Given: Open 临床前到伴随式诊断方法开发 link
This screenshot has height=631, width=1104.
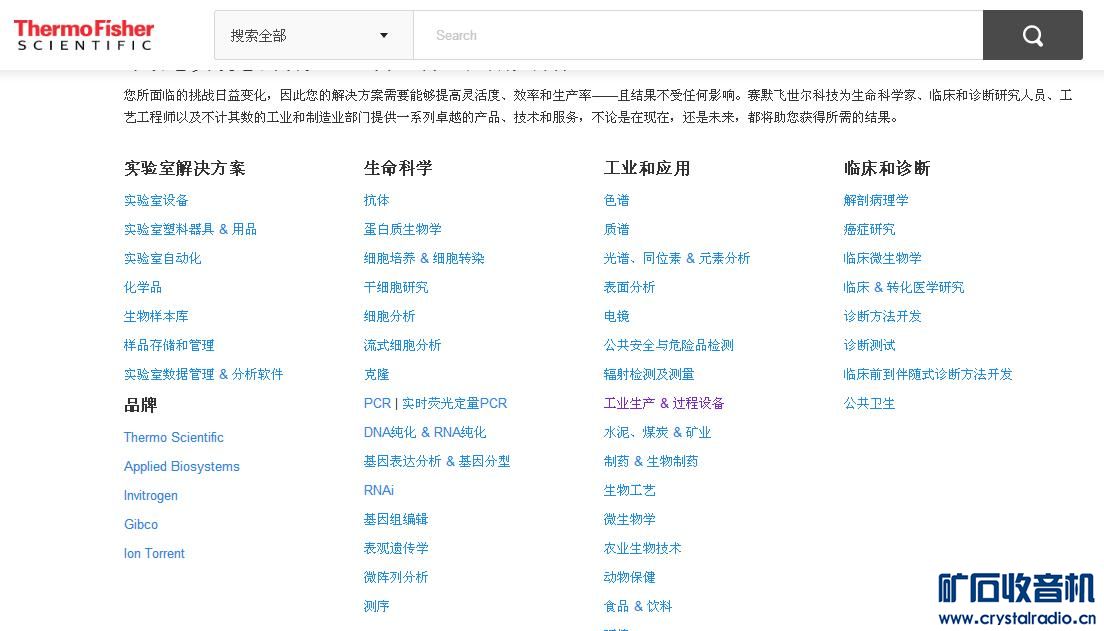Looking at the screenshot, I should point(928,374).
